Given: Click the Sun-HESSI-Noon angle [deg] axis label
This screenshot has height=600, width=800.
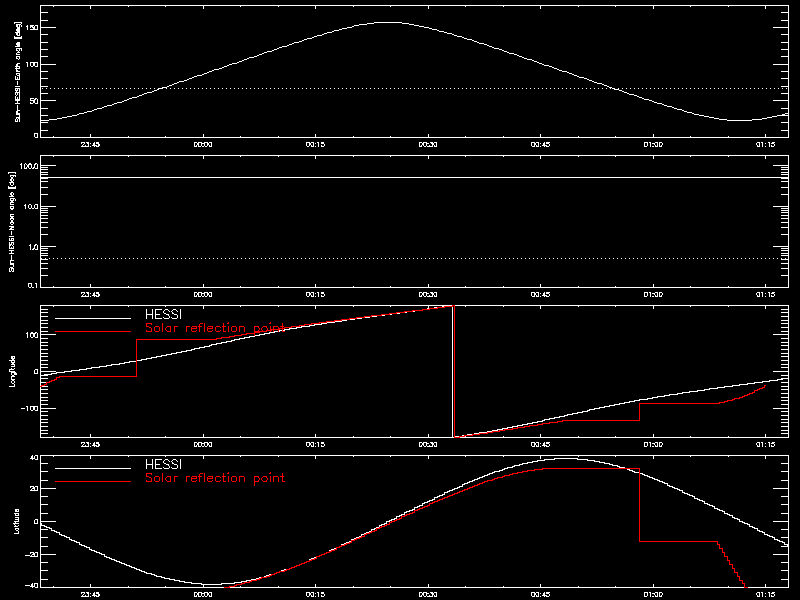Looking at the screenshot, I should coord(12,222).
